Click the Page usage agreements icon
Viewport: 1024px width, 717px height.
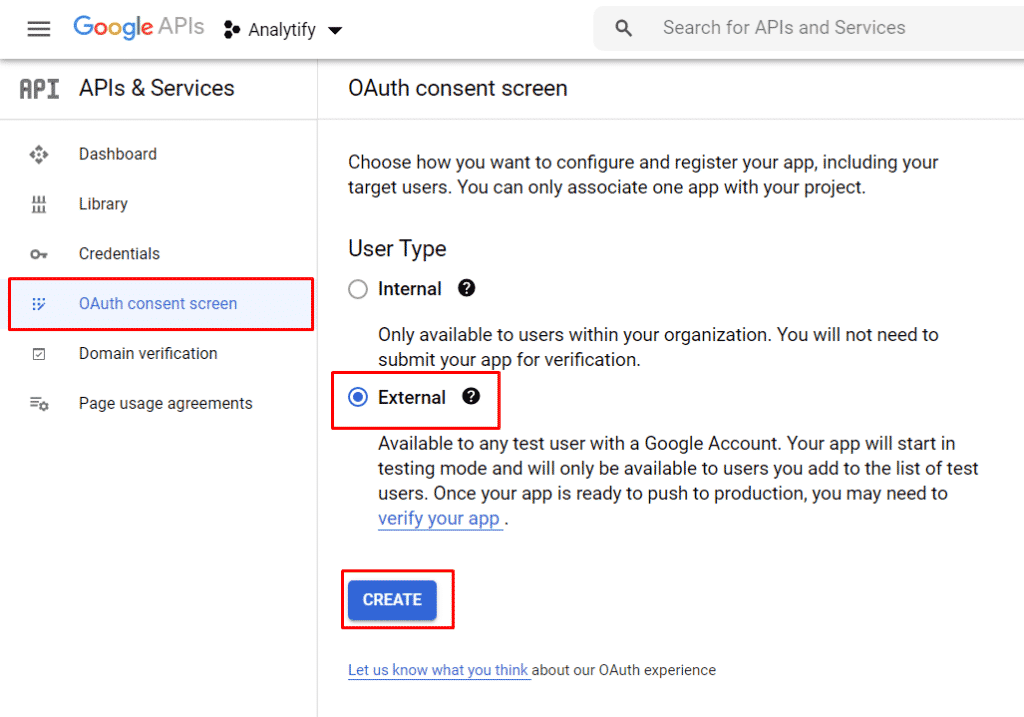[x=39, y=404]
